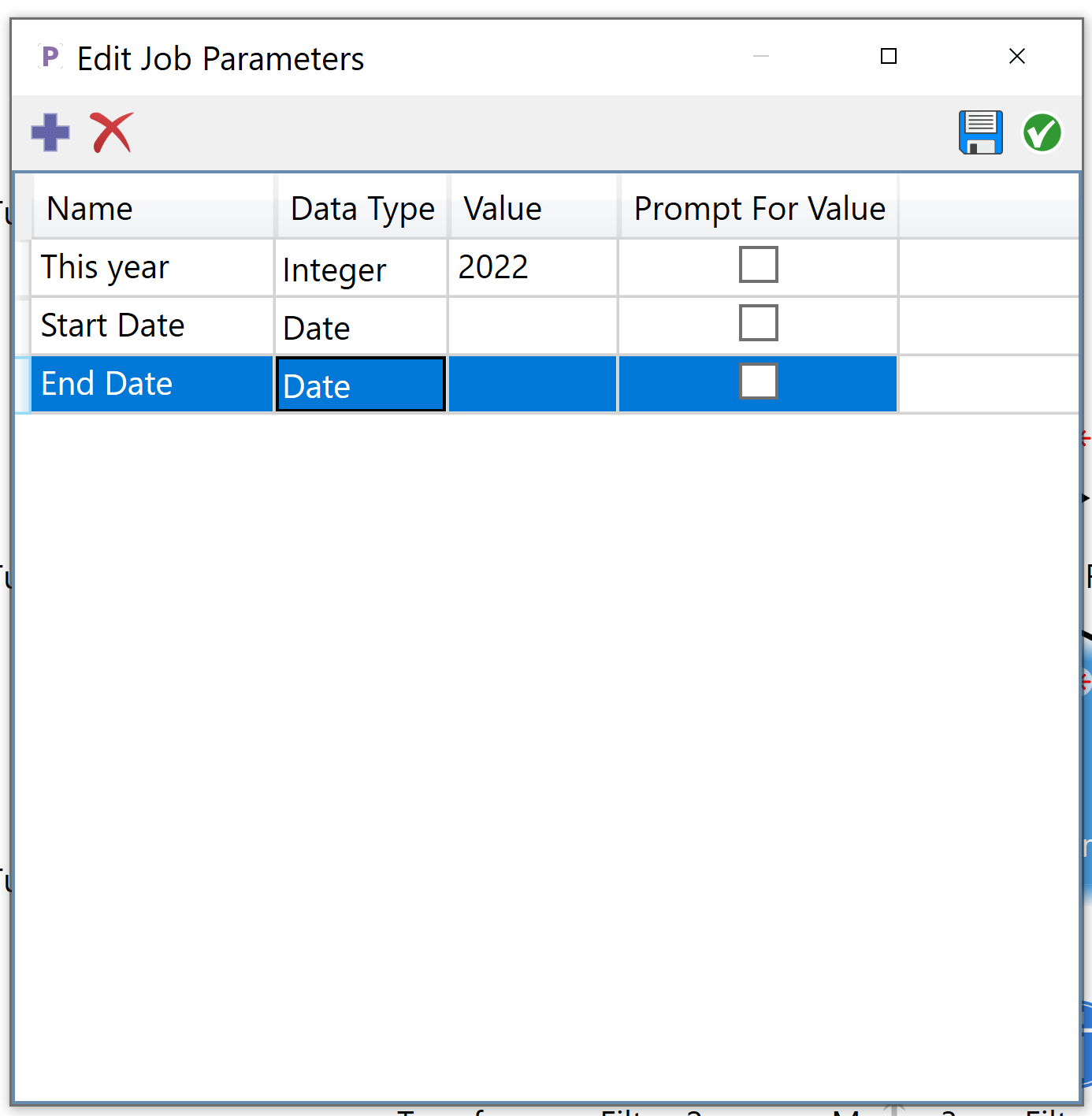Sort by the Value column header
This screenshot has width=1092, height=1116.
pyautogui.click(x=533, y=208)
